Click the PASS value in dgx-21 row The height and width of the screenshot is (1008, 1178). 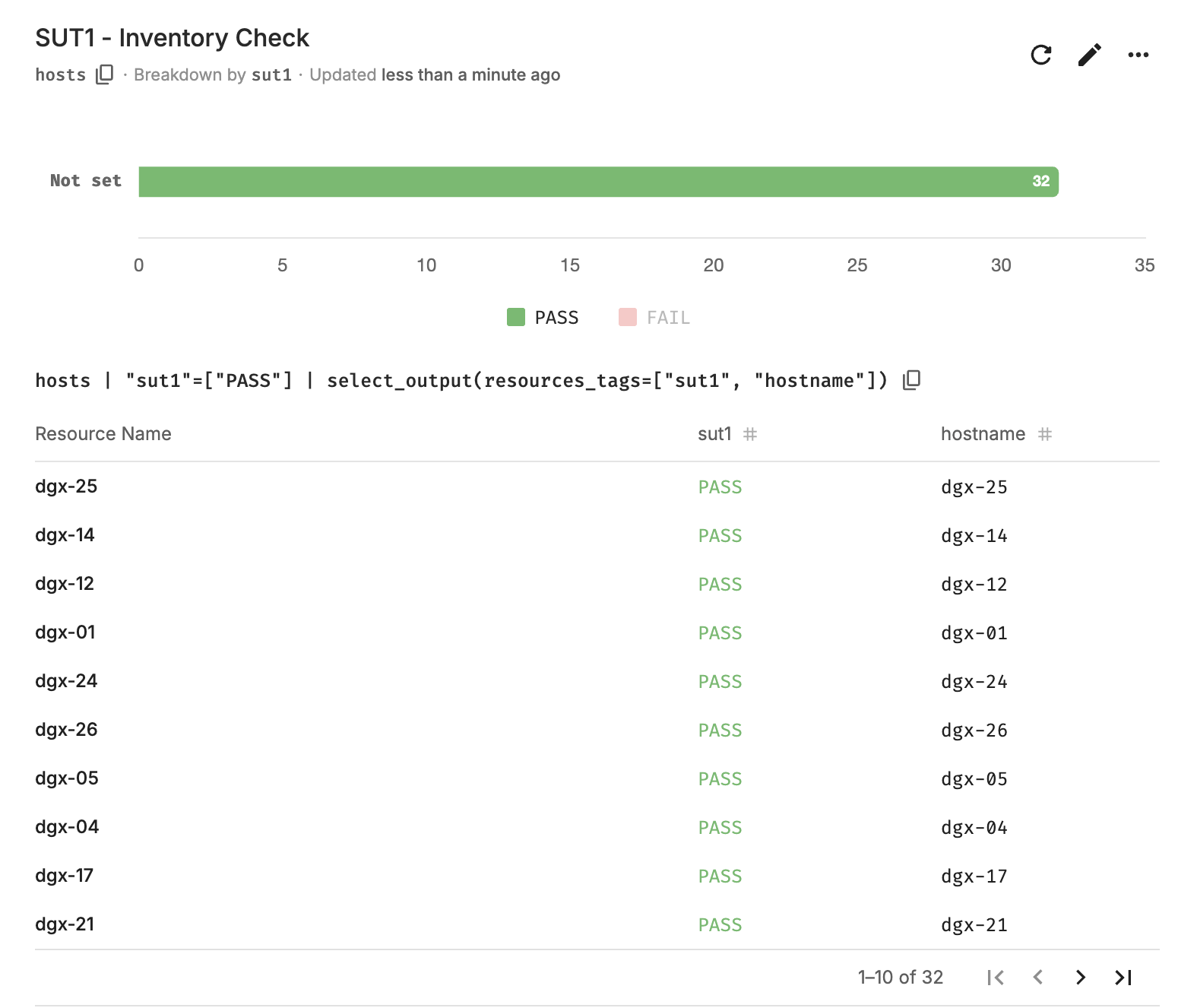(x=720, y=925)
